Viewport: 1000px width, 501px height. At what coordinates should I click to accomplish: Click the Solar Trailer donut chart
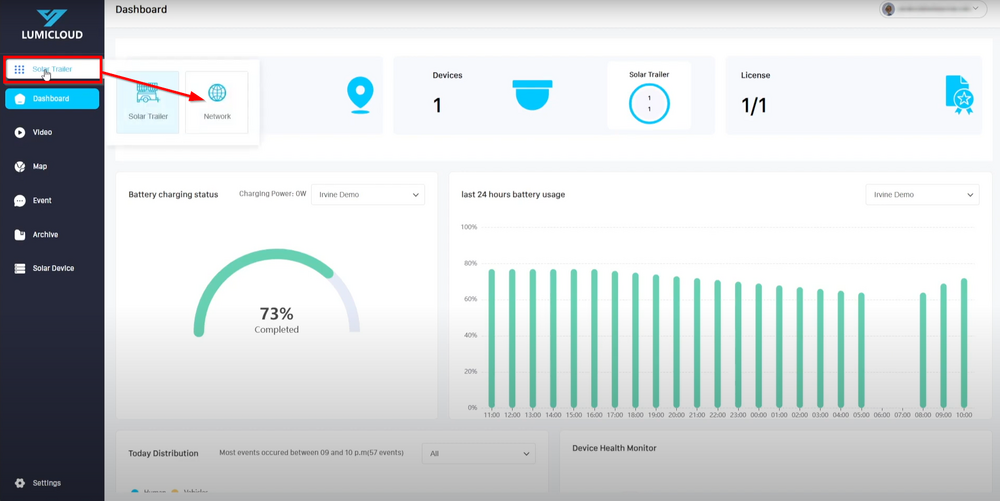coord(649,103)
